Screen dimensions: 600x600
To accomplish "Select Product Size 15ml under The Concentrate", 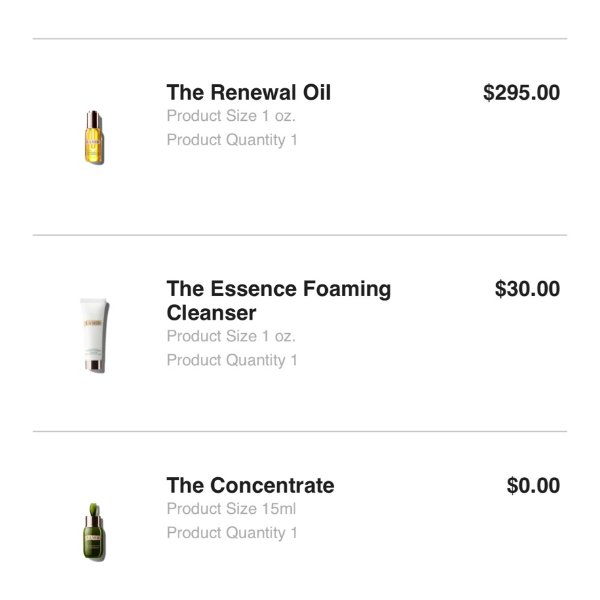I will point(231,509).
